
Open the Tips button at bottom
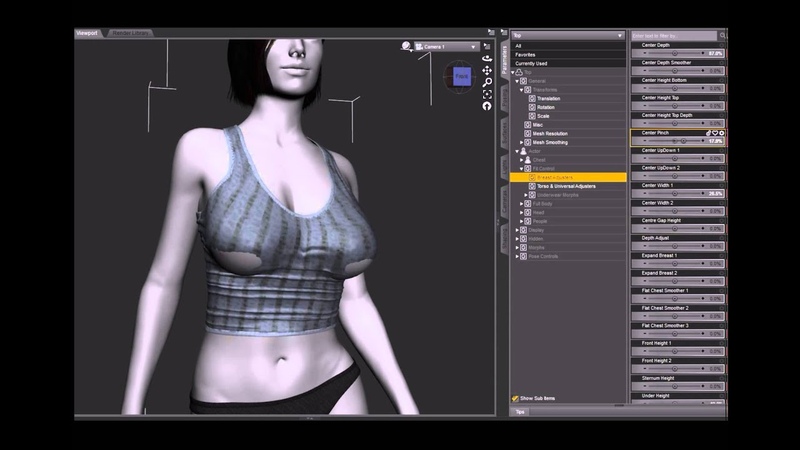pyautogui.click(x=520, y=412)
